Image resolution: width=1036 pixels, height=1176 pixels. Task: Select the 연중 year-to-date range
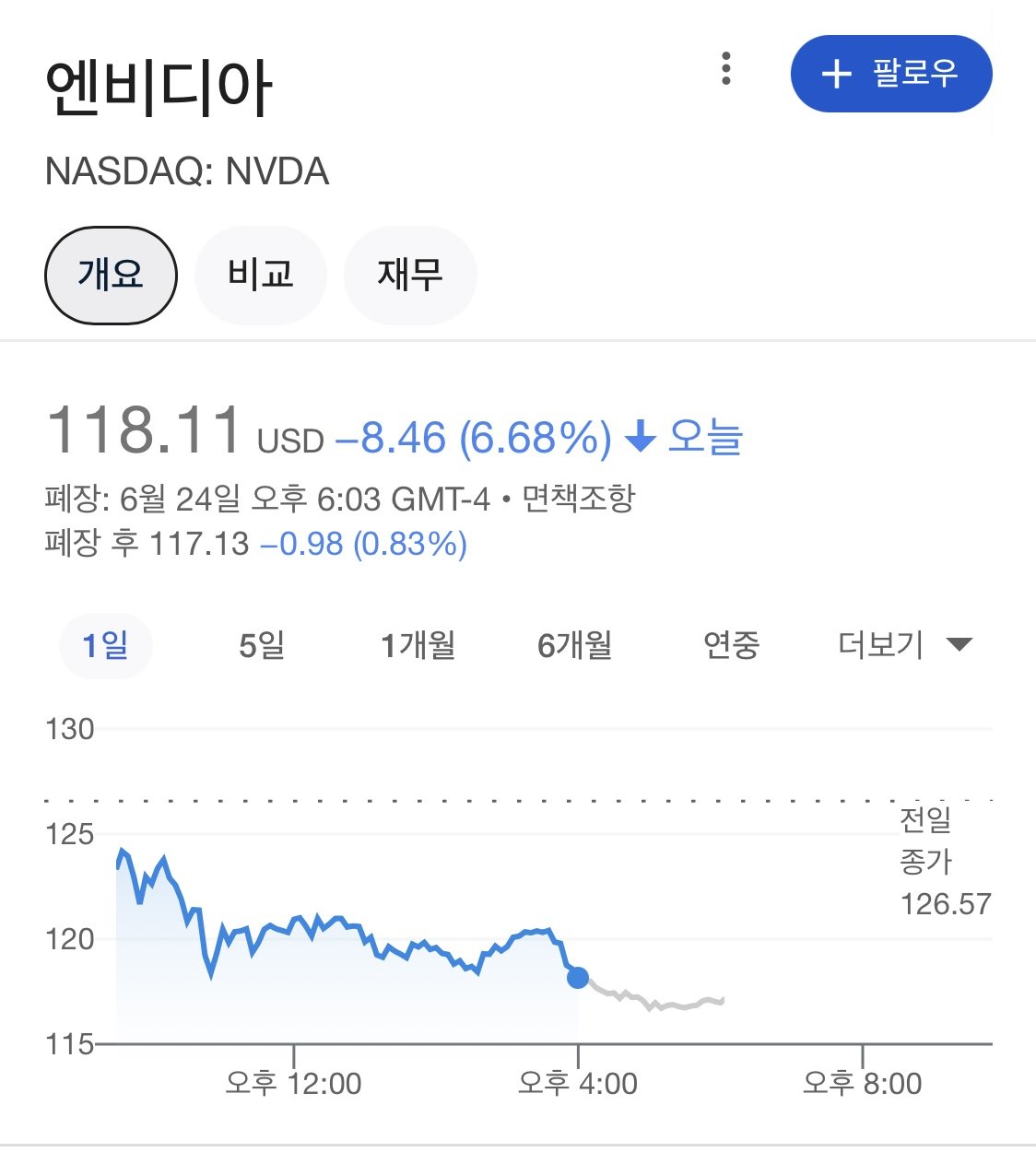tap(731, 645)
